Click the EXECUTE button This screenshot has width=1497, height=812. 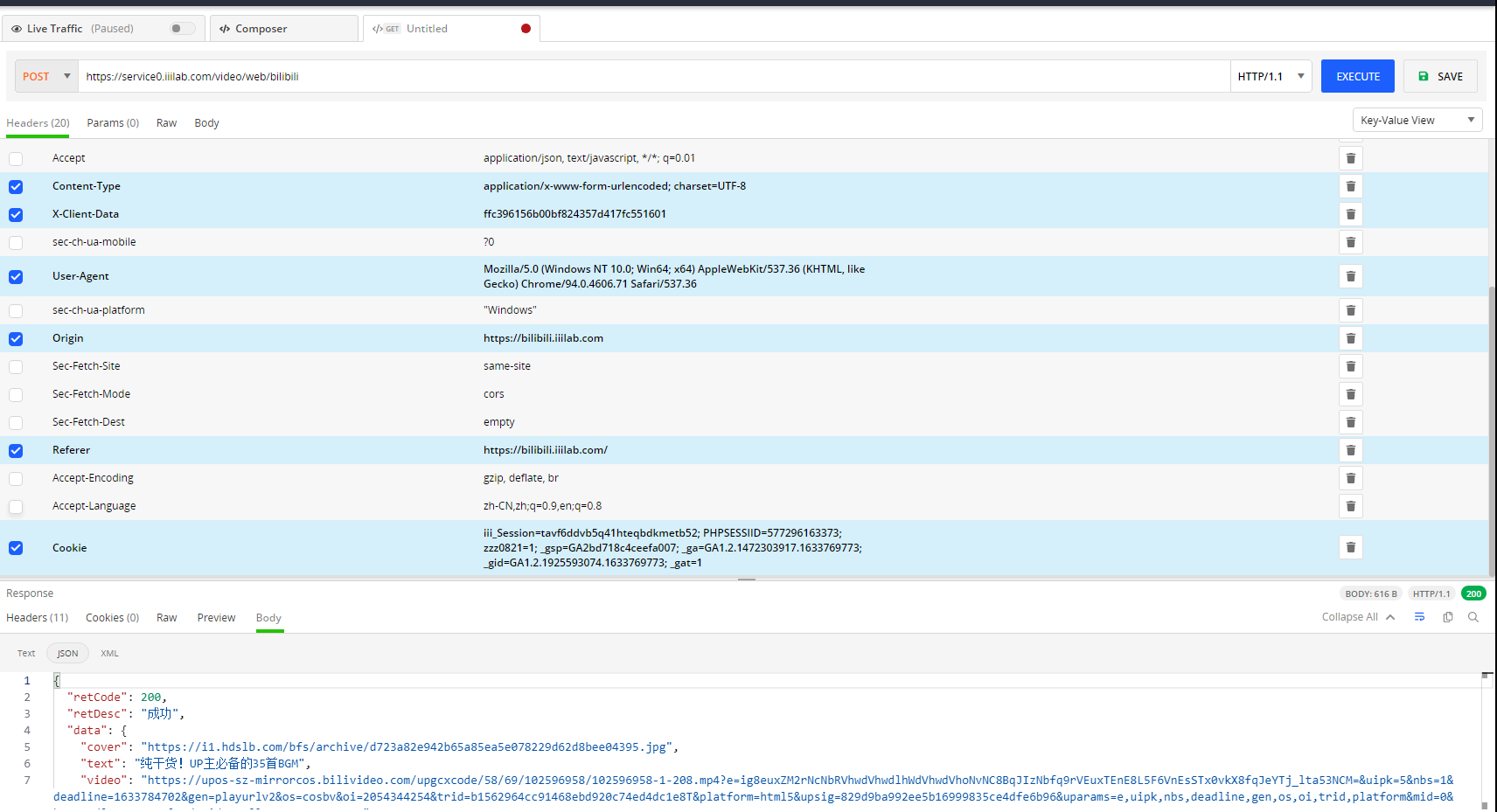pyautogui.click(x=1357, y=76)
